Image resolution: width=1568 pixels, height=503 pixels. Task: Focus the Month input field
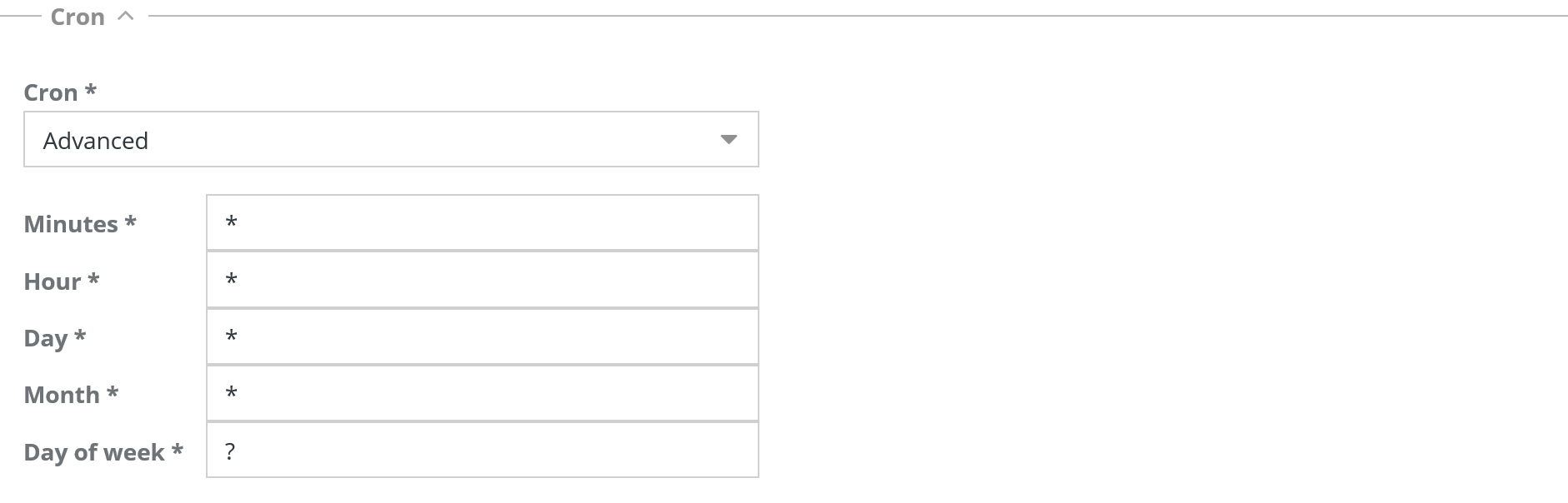pos(482,393)
